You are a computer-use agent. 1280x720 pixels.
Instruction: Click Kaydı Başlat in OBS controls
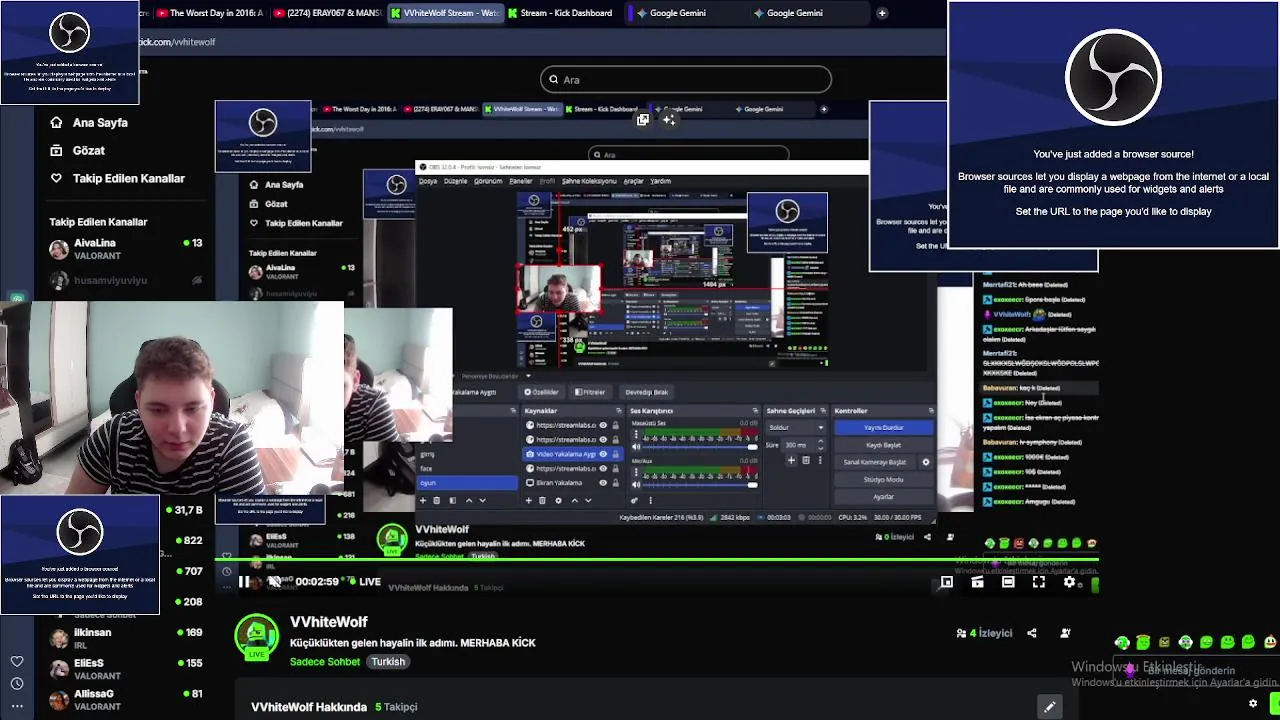[x=883, y=445]
